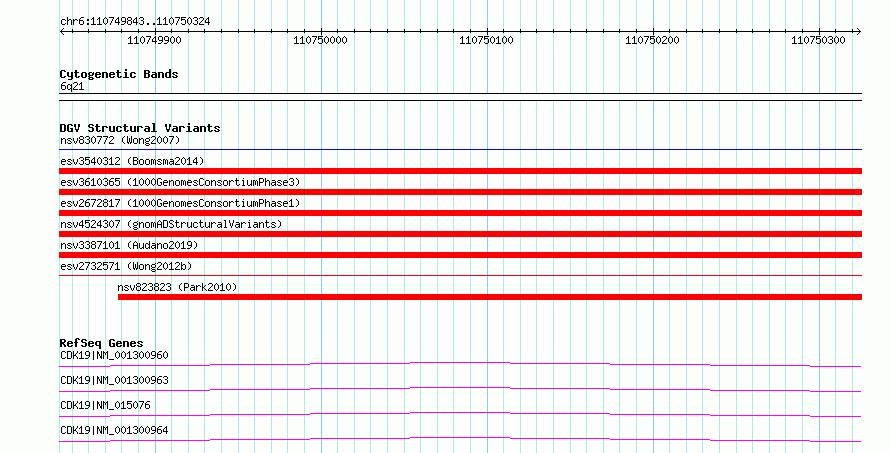Screen dimensions: 890x453
Task: Open variant nsv3387101 (Audano2019)
Action: (129, 245)
